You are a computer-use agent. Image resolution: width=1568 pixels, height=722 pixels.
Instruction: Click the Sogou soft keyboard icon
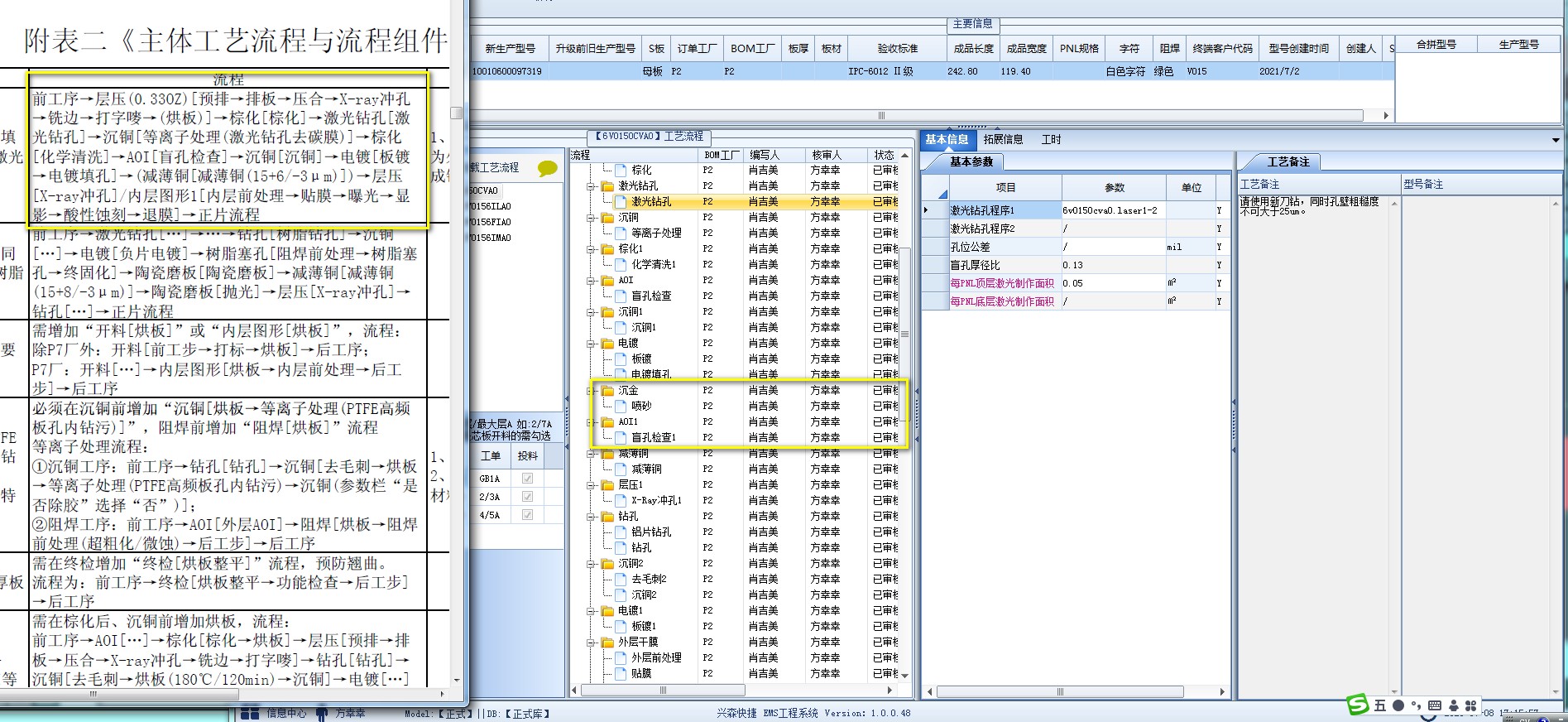click(x=1434, y=706)
